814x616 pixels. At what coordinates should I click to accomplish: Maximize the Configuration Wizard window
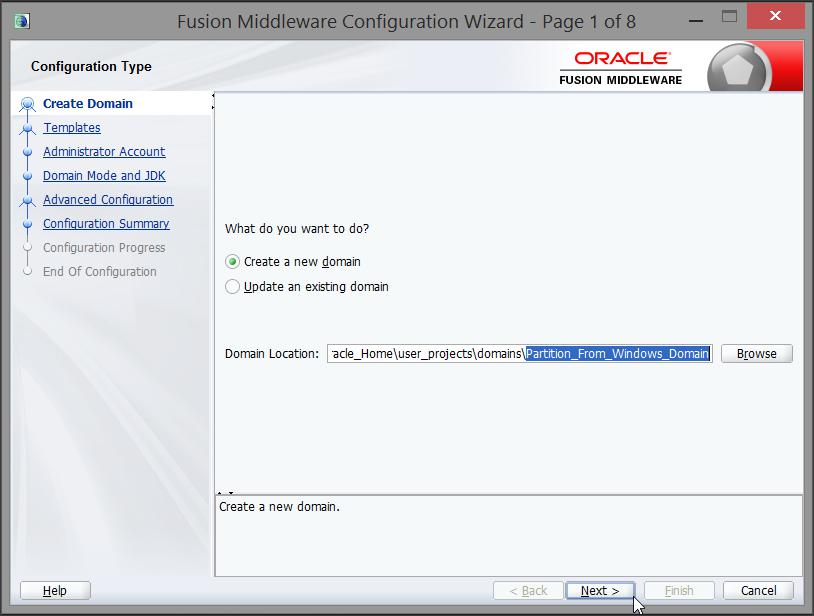(729, 17)
